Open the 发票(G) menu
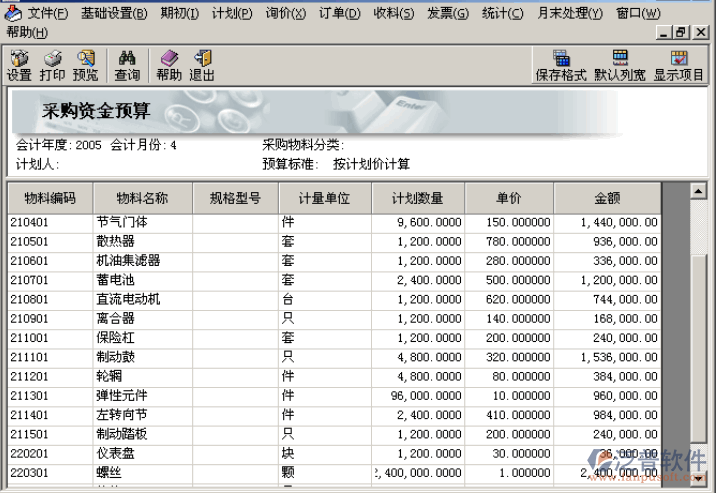717x493 pixels. coord(448,13)
